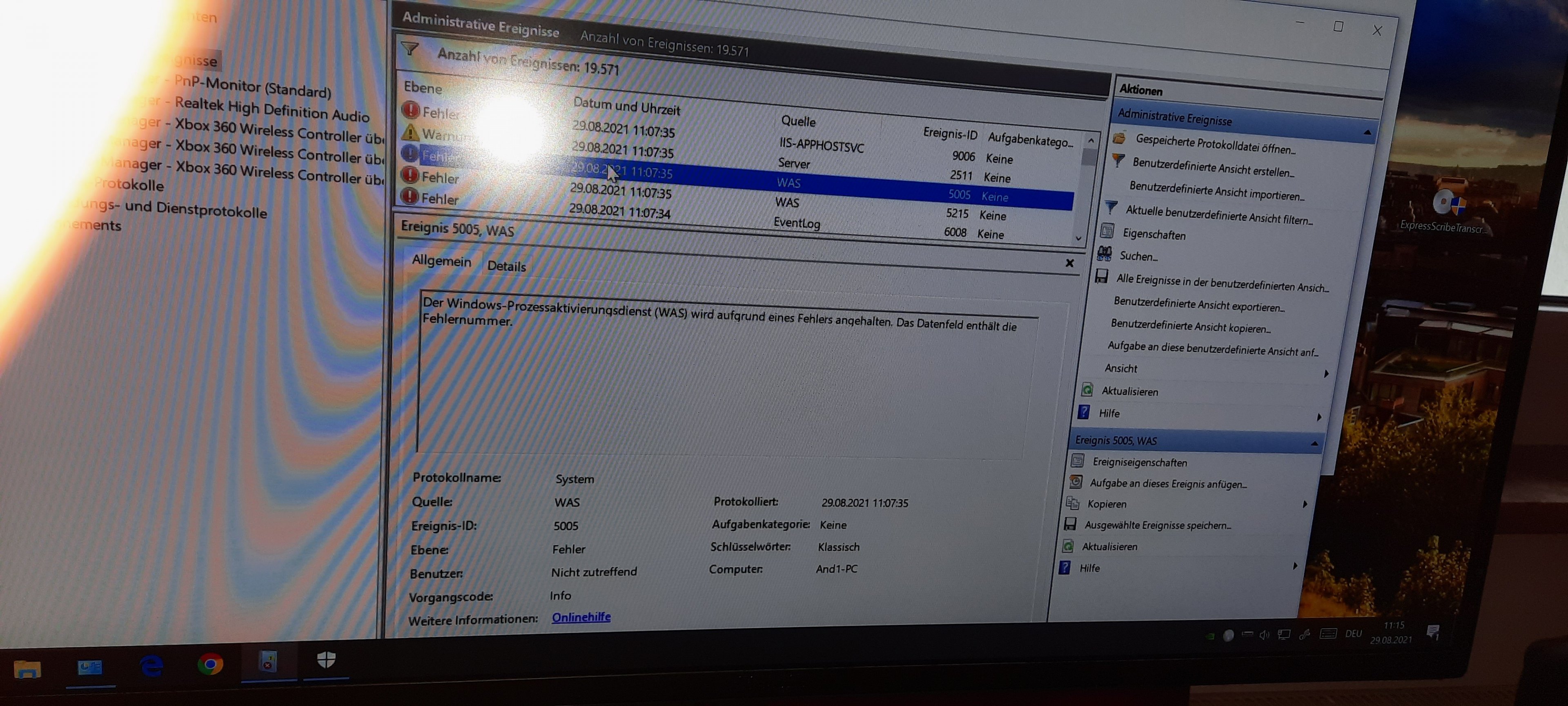
Task: Open Windows Security shield in taskbar
Action: pyautogui.click(x=326, y=660)
